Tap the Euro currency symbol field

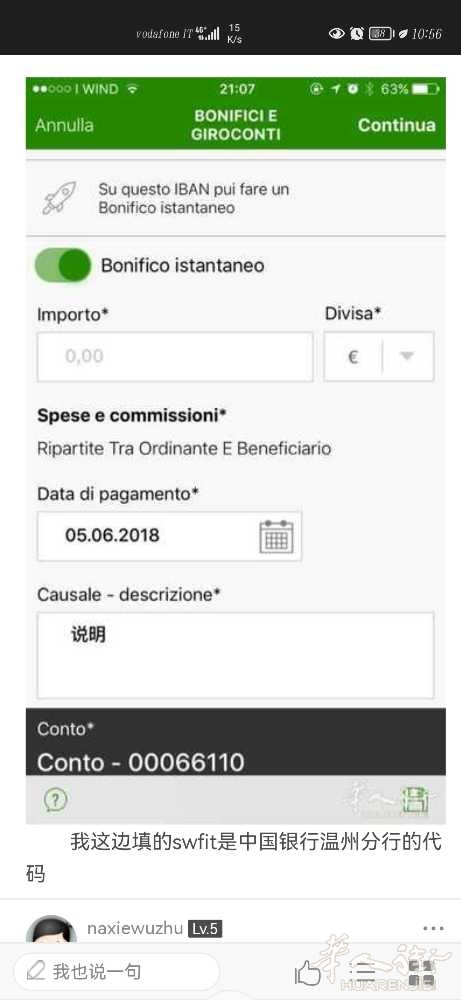pyautogui.click(x=353, y=357)
